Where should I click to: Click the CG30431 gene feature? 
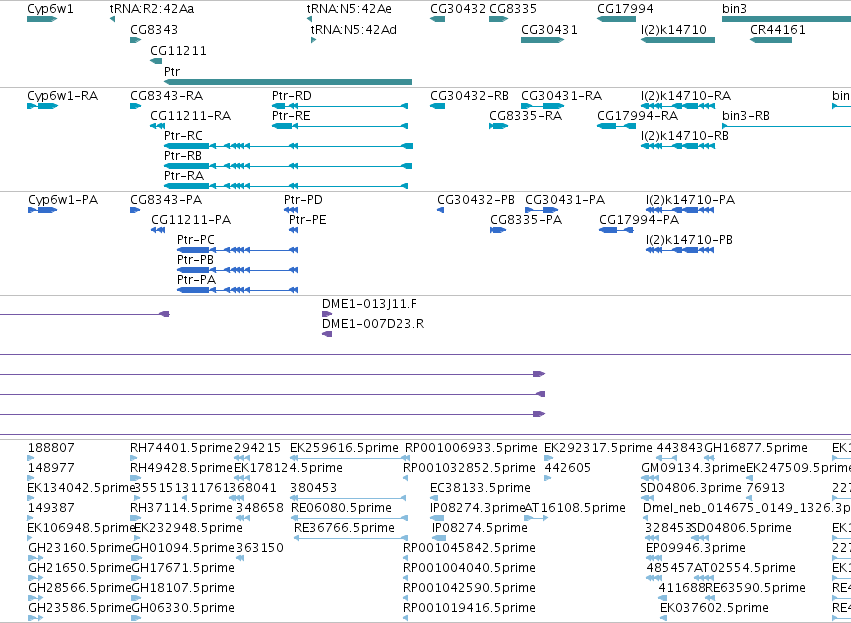click(x=543, y=40)
